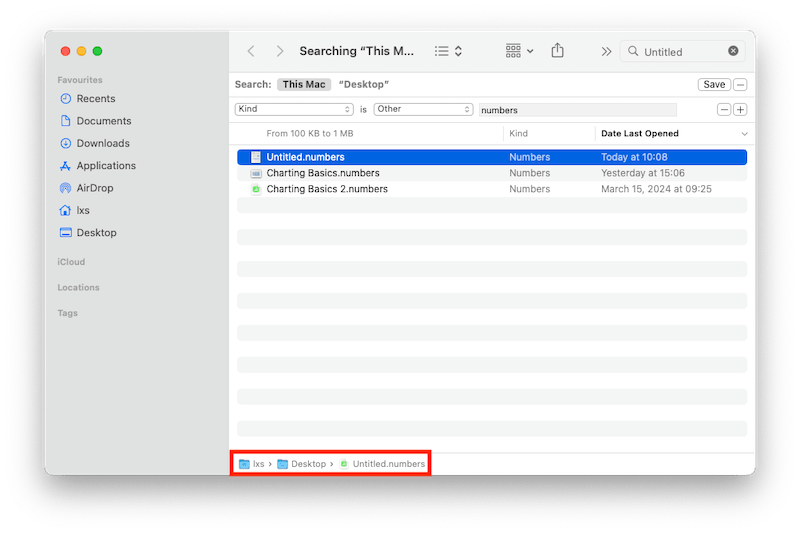
Task: Close the Finder window with red button
Action: click(x=65, y=51)
